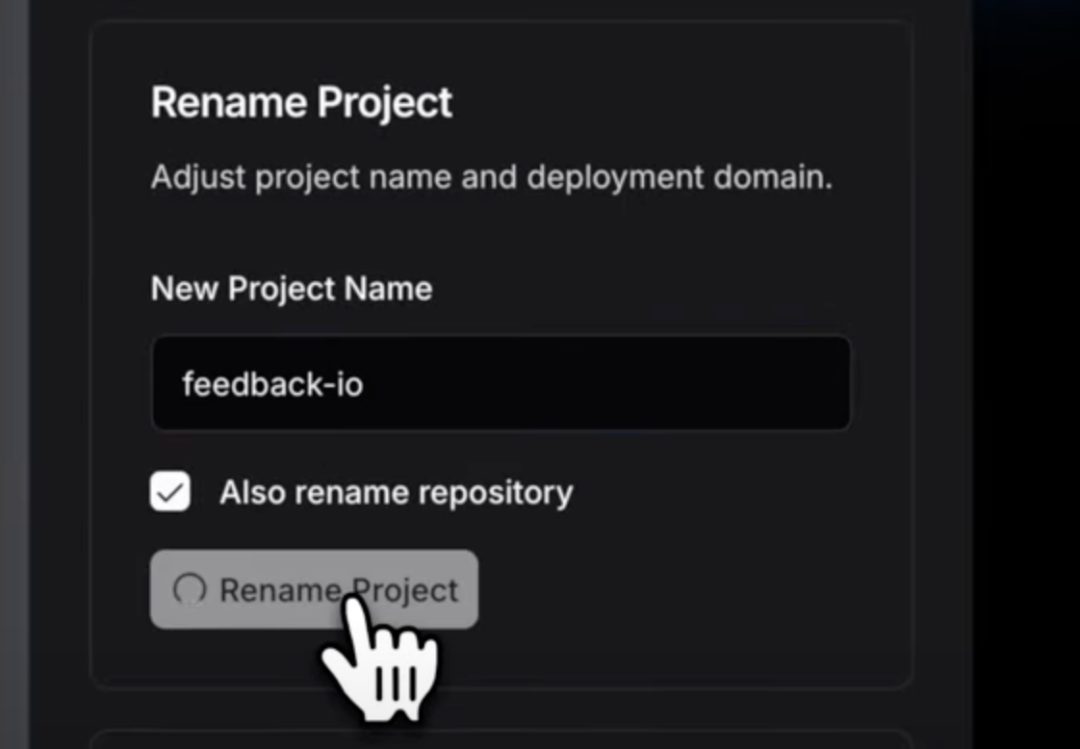Click the gray Rename Project button
Viewport: 1080px width, 749px height.
click(x=314, y=589)
